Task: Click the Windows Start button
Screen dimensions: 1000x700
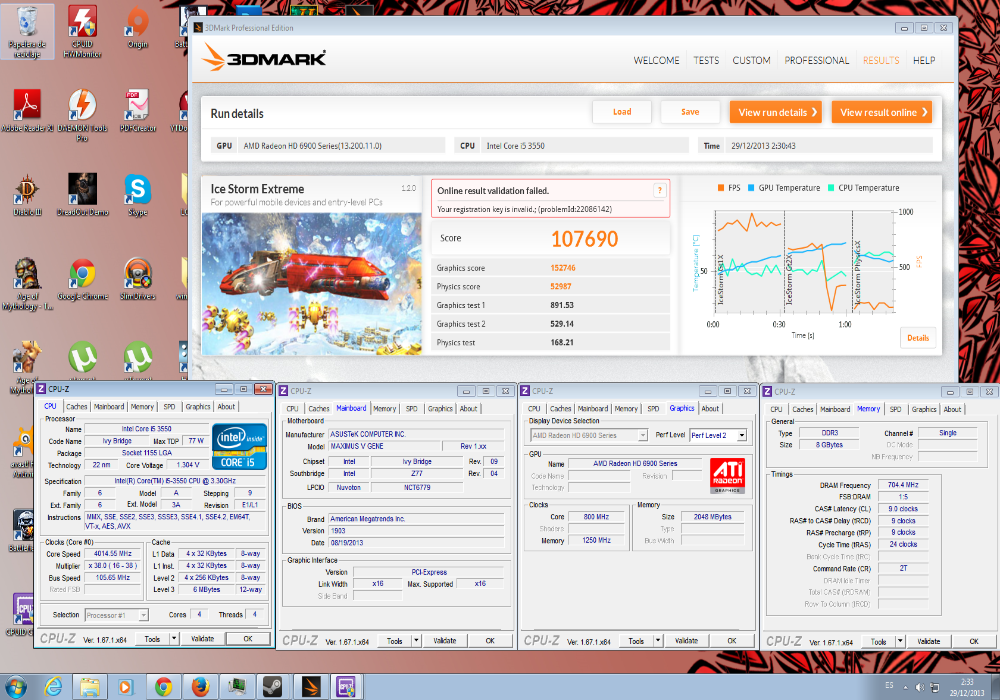Action: [15, 687]
